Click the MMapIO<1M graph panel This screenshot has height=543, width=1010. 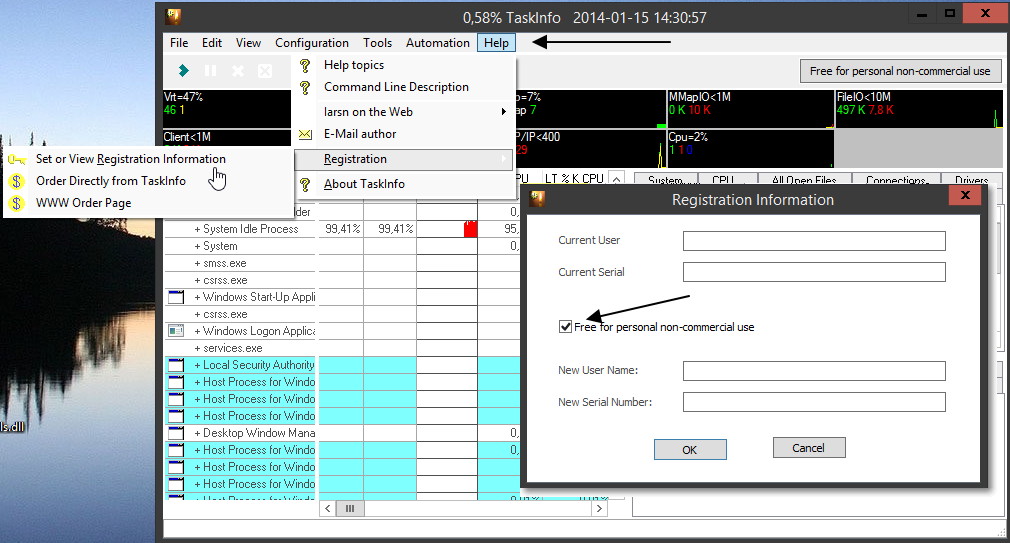[750, 109]
